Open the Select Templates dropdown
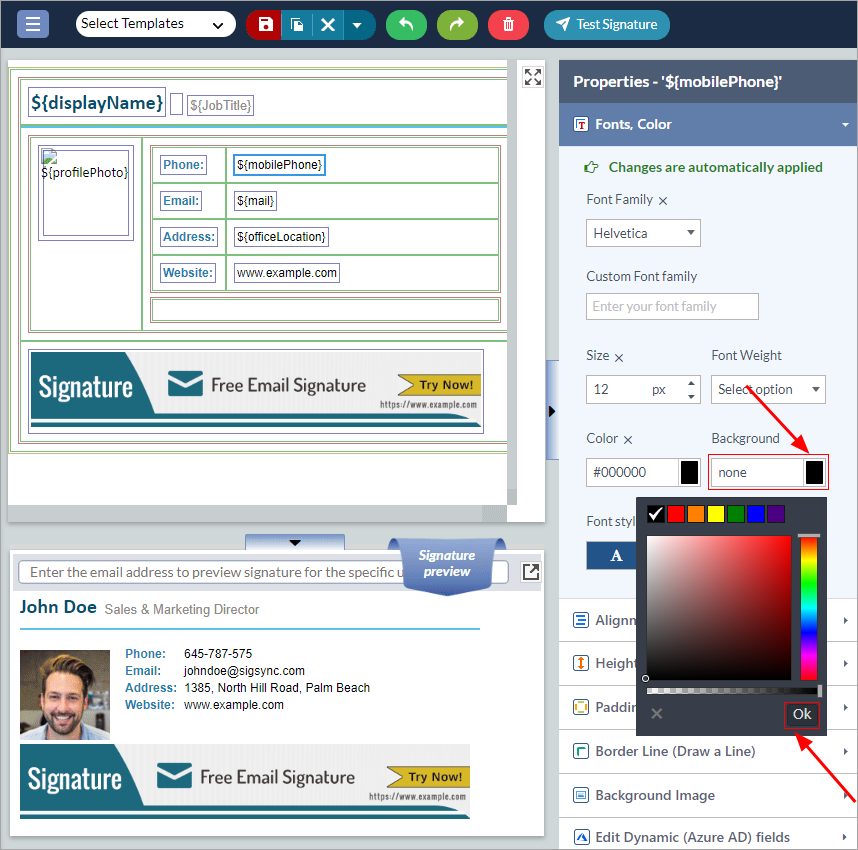This screenshot has width=858, height=850. (155, 24)
